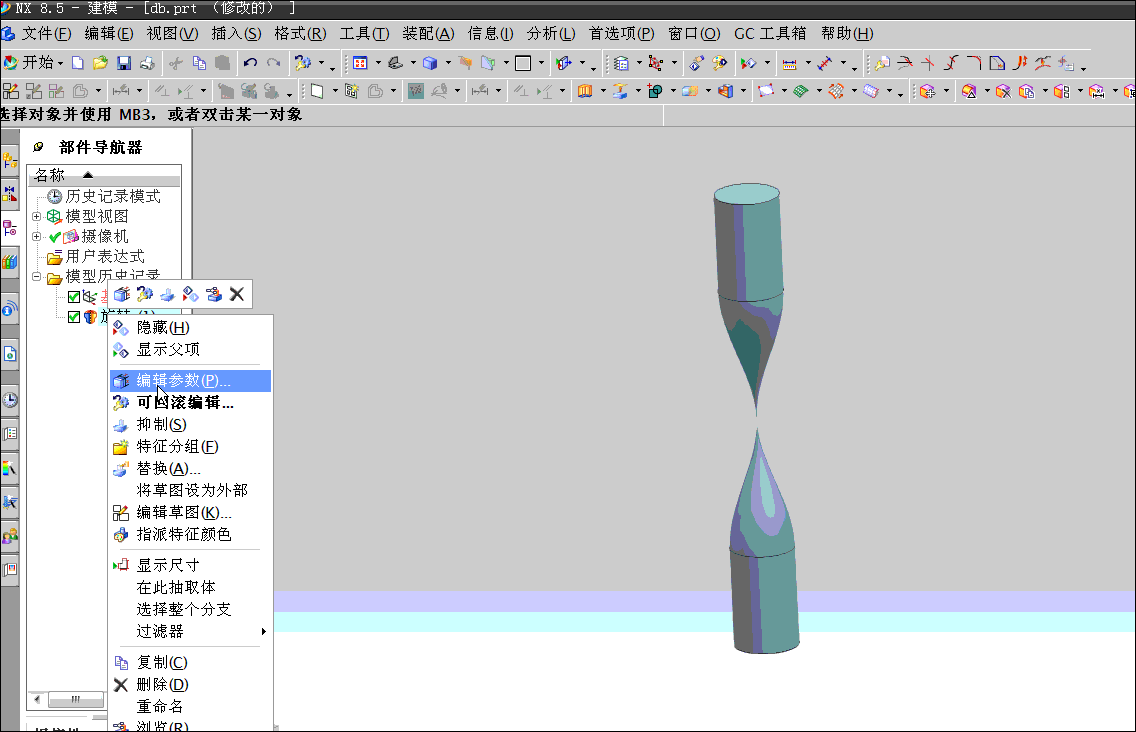Click the Edit with Rollback icon in mini toolbar
This screenshot has width=1136, height=732.
145,294
